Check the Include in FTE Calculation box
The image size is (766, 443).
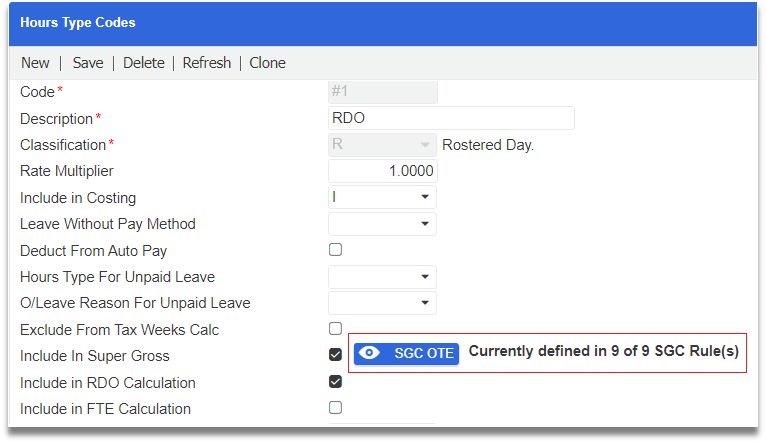click(x=336, y=407)
